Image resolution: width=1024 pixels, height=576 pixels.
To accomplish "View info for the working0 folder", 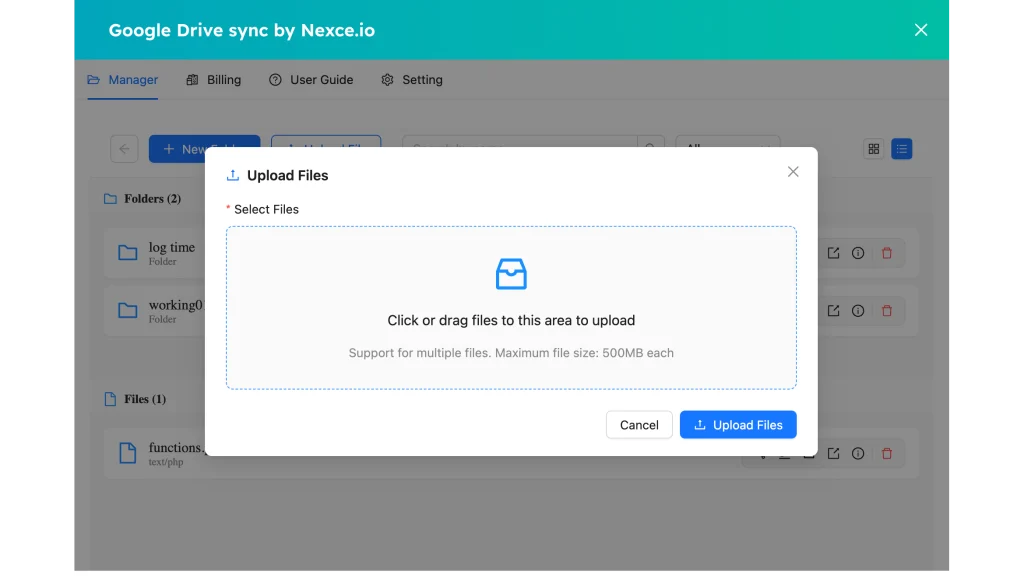I will [x=858, y=311].
